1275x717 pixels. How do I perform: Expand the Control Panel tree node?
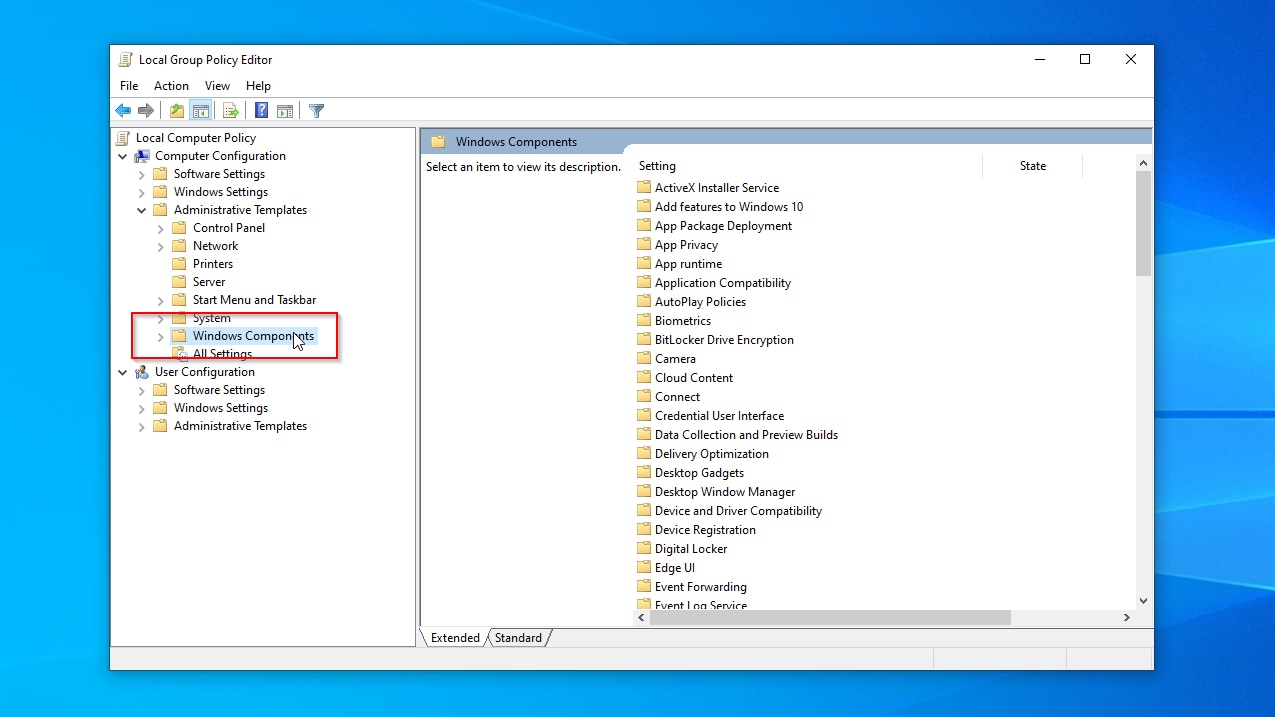pos(161,228)
